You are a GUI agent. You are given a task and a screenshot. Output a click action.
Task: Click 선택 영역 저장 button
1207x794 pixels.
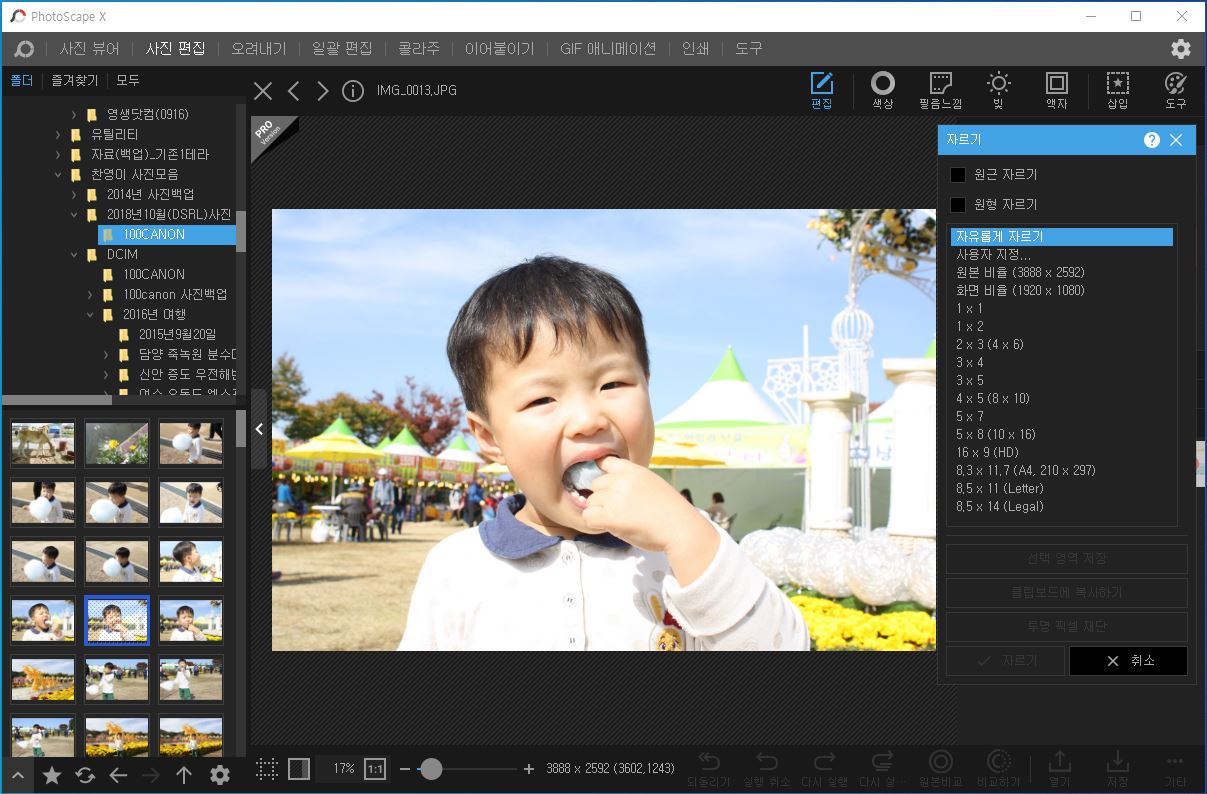click(1067, 558)
